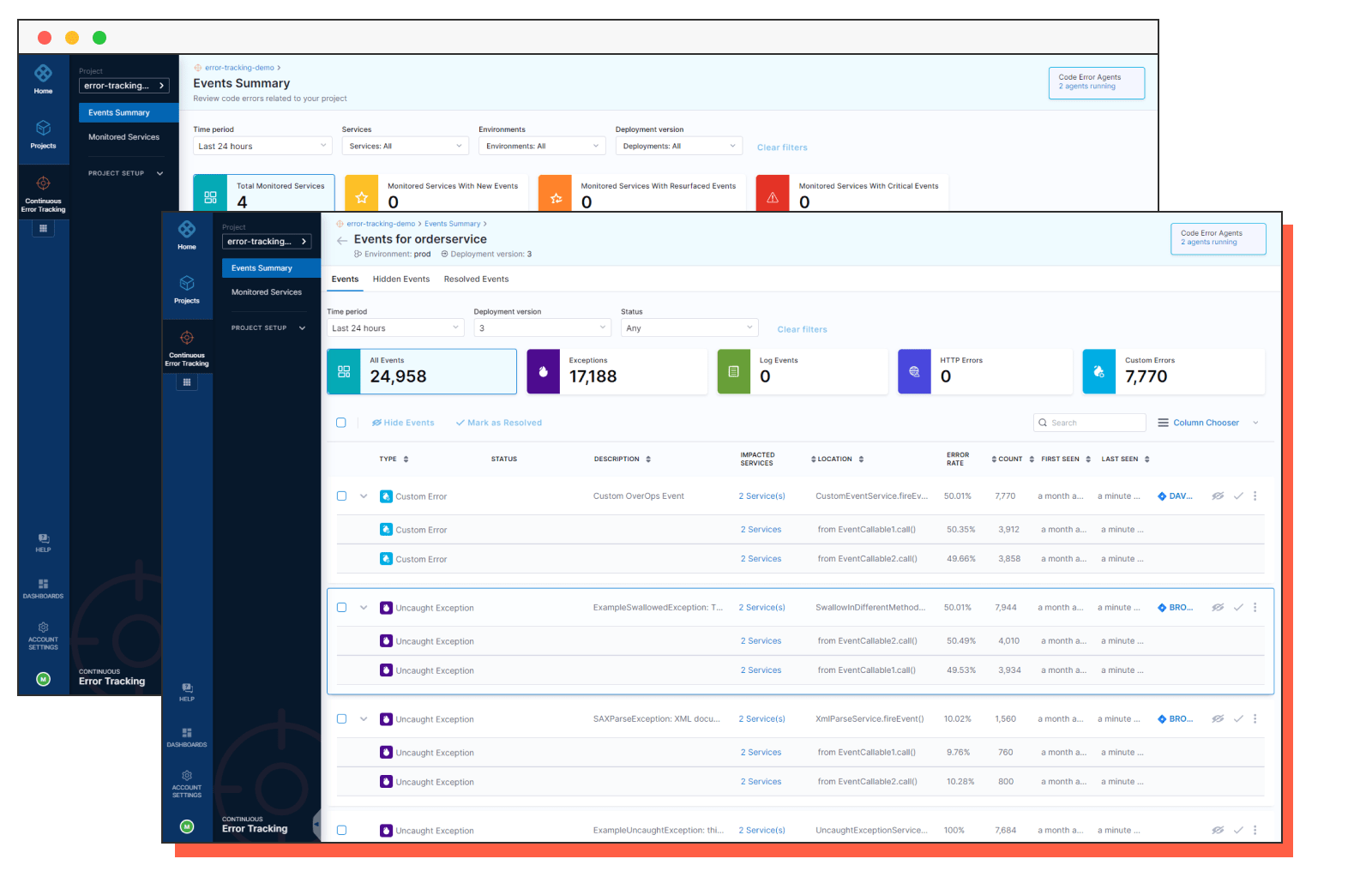Open the Time period dropdown showing Last 24 hours
Screen dimensions: 1372x871
click(x=395, y=327)
